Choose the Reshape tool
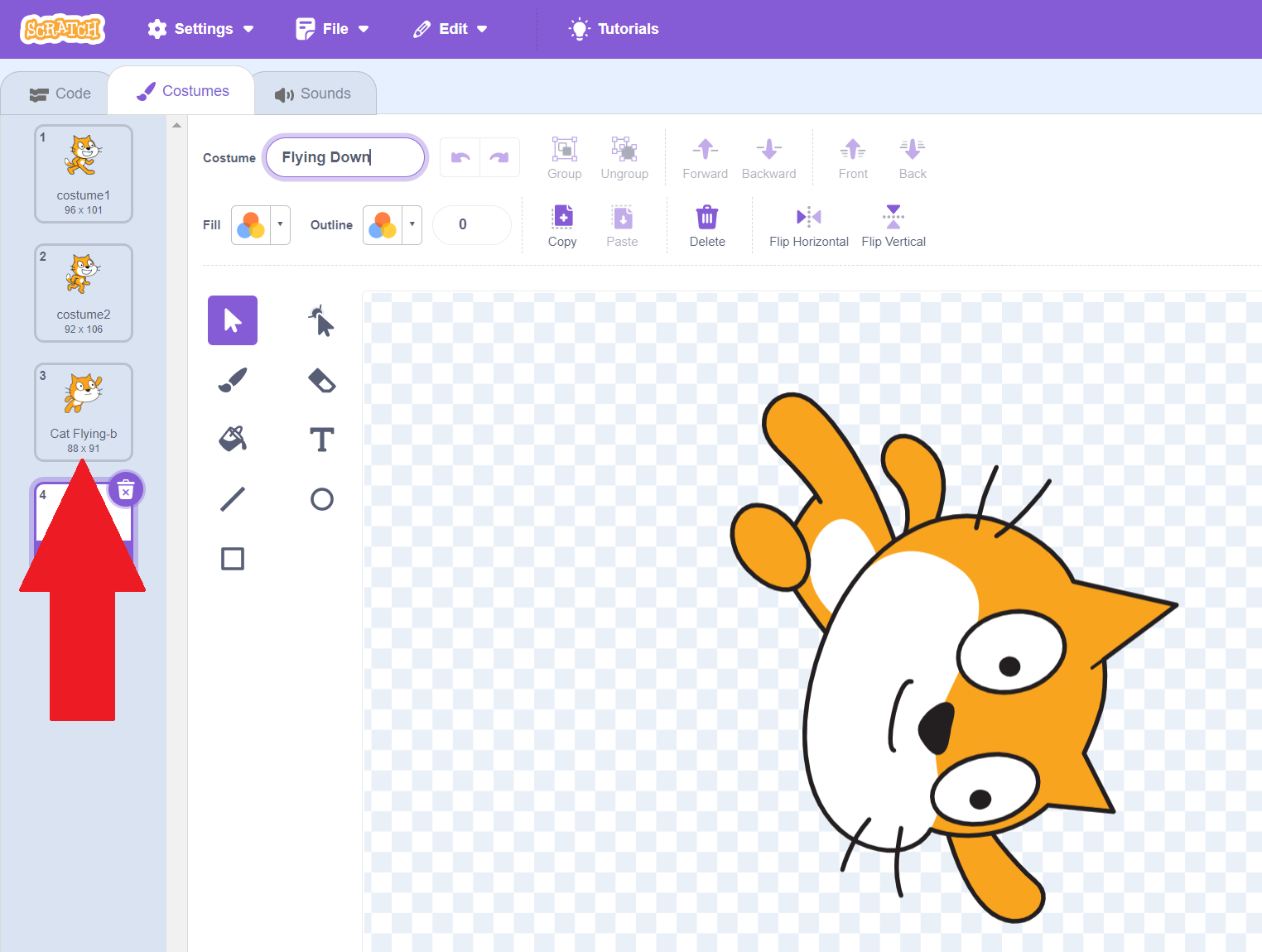The image size is (1262, 952). pos(322,320)
